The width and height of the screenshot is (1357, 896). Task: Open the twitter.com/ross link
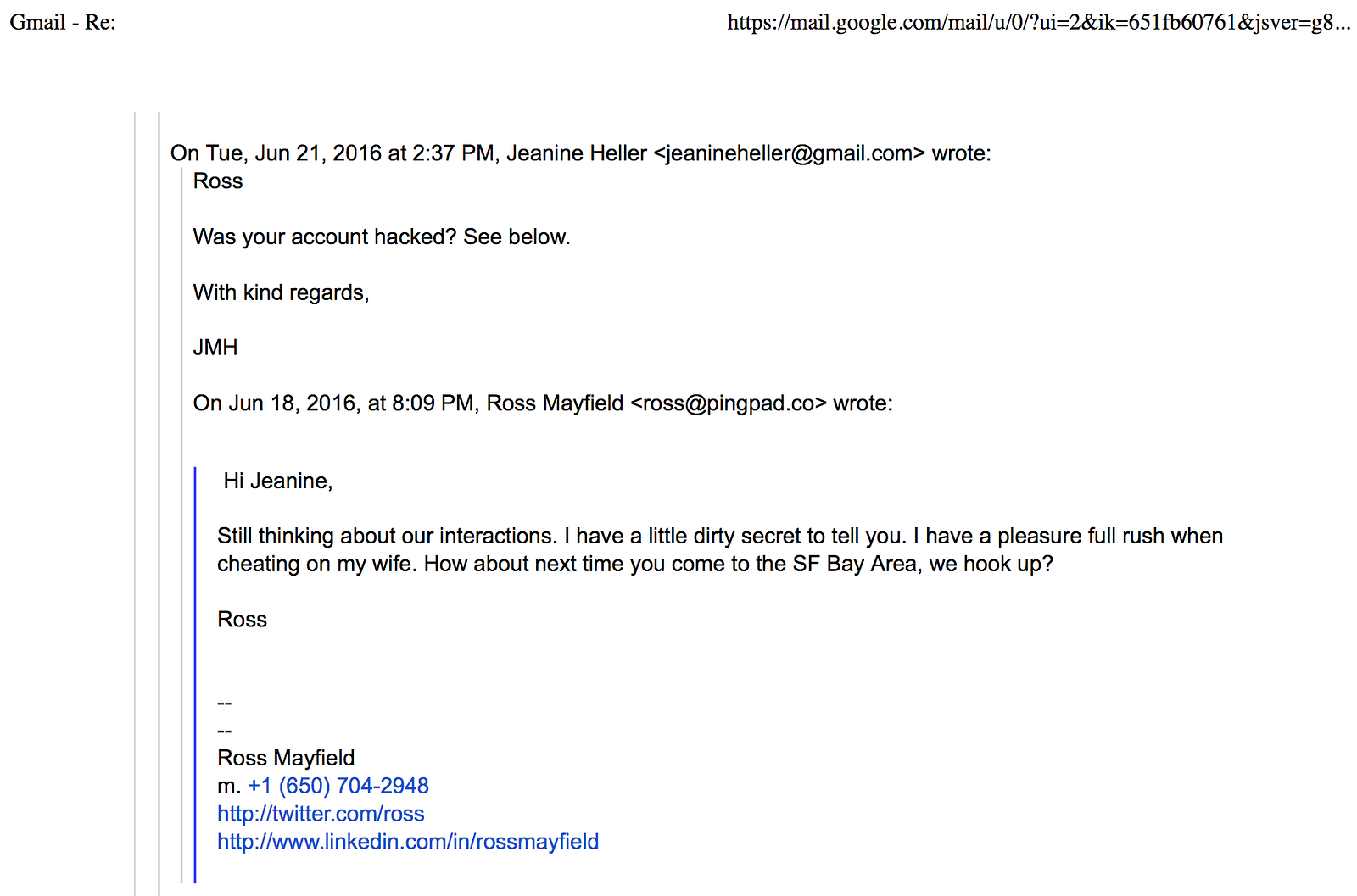coord(321,814)
